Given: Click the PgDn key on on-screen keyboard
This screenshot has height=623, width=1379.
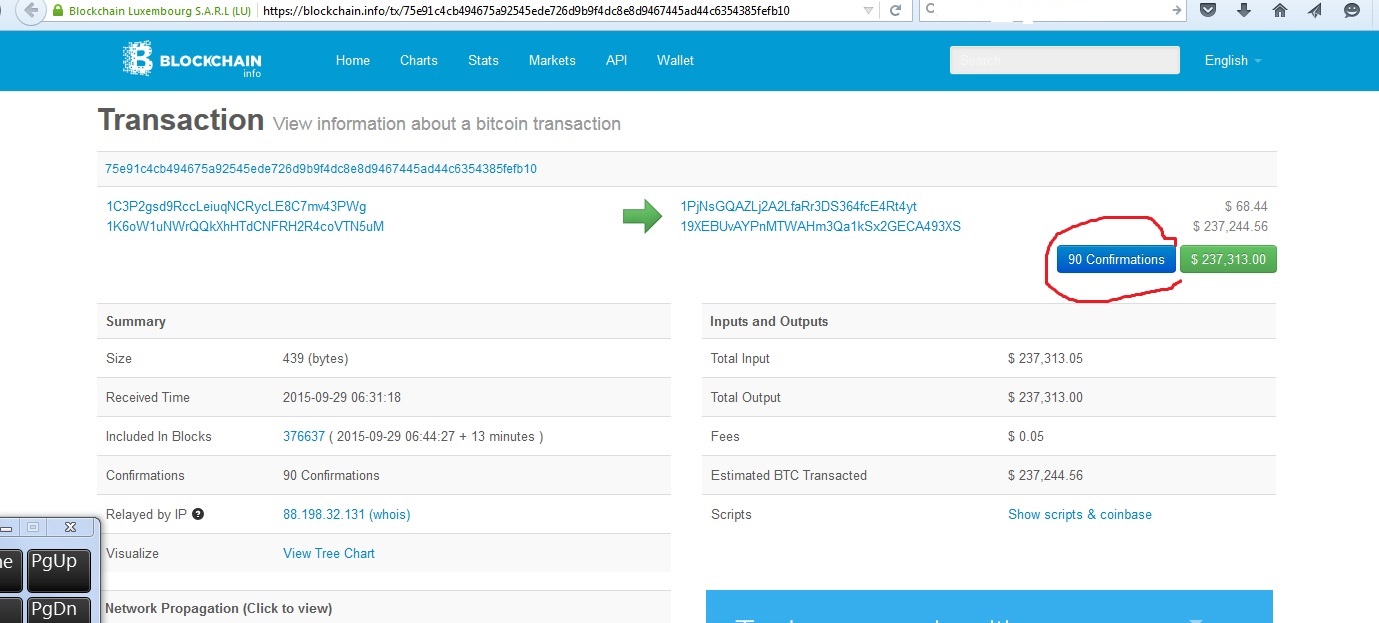Looking at the screenshot, I should pyautogui.click(x=58, y=610).
